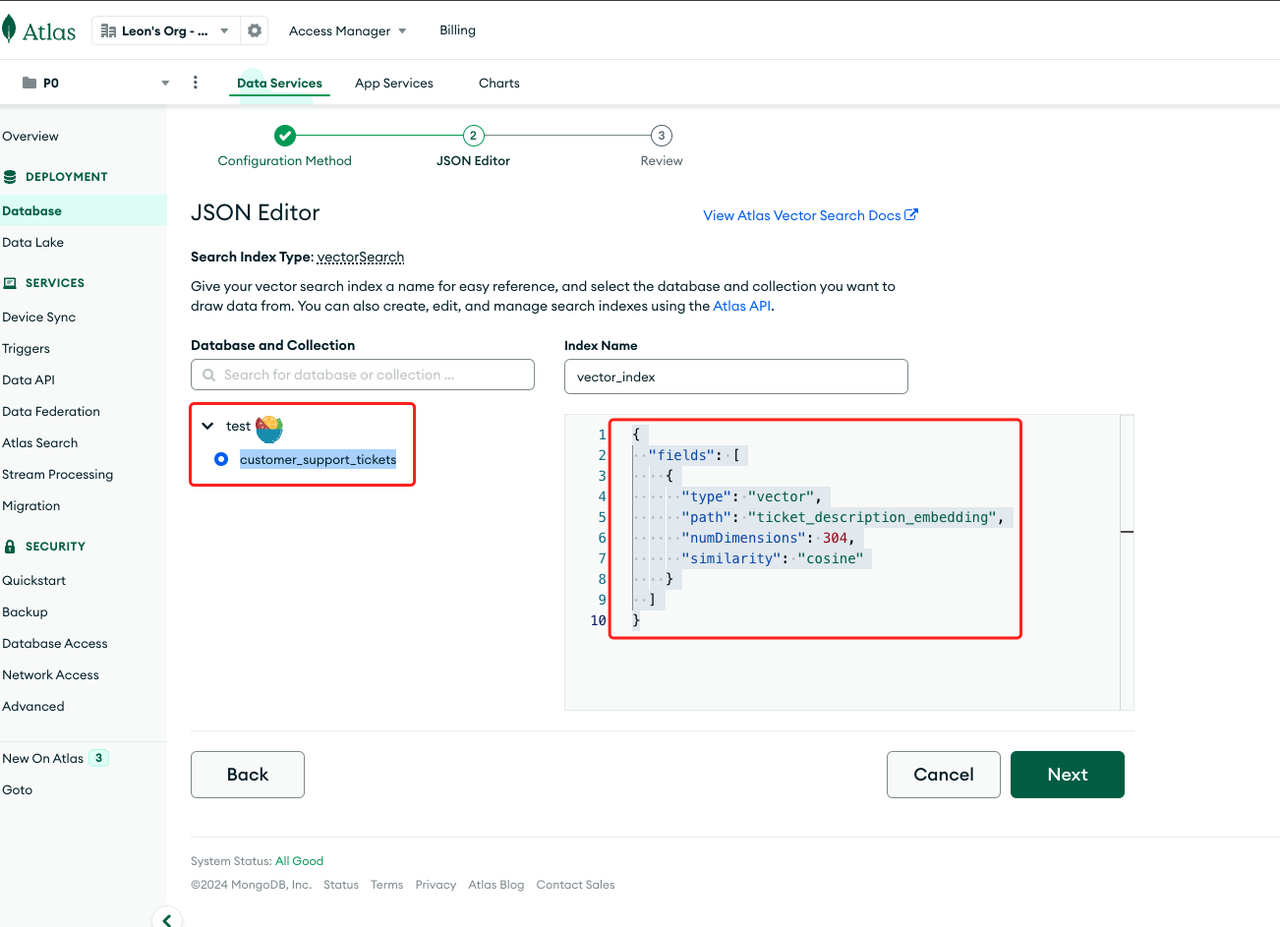This screenshot has width=1280, height=927.
Task: Select the customer_support_tickets collection radio button
Action: pyautogui.click(x=221, y=459)
